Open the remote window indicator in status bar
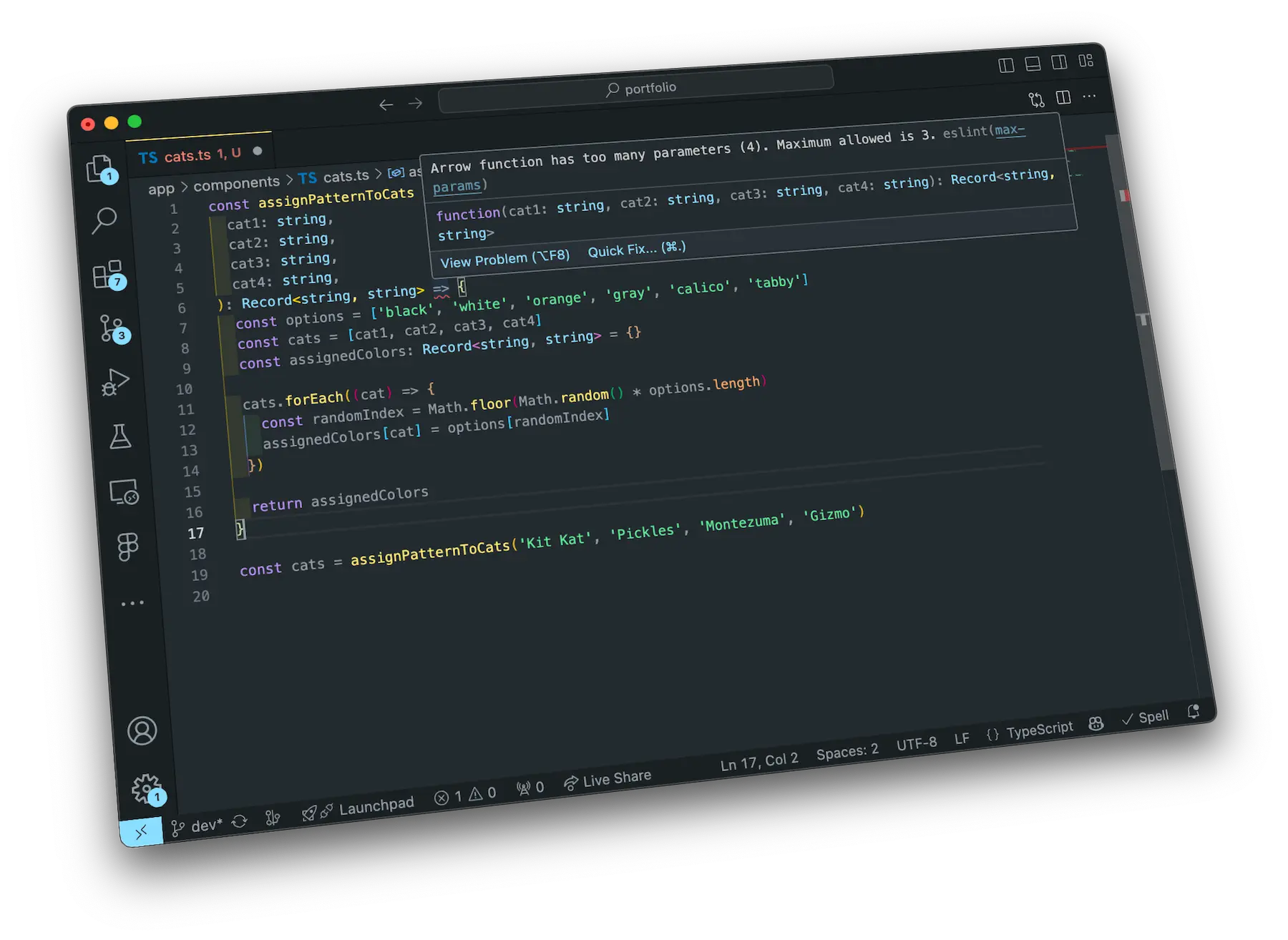This screenshot has width=1288, height=940. tap(141, 831)
